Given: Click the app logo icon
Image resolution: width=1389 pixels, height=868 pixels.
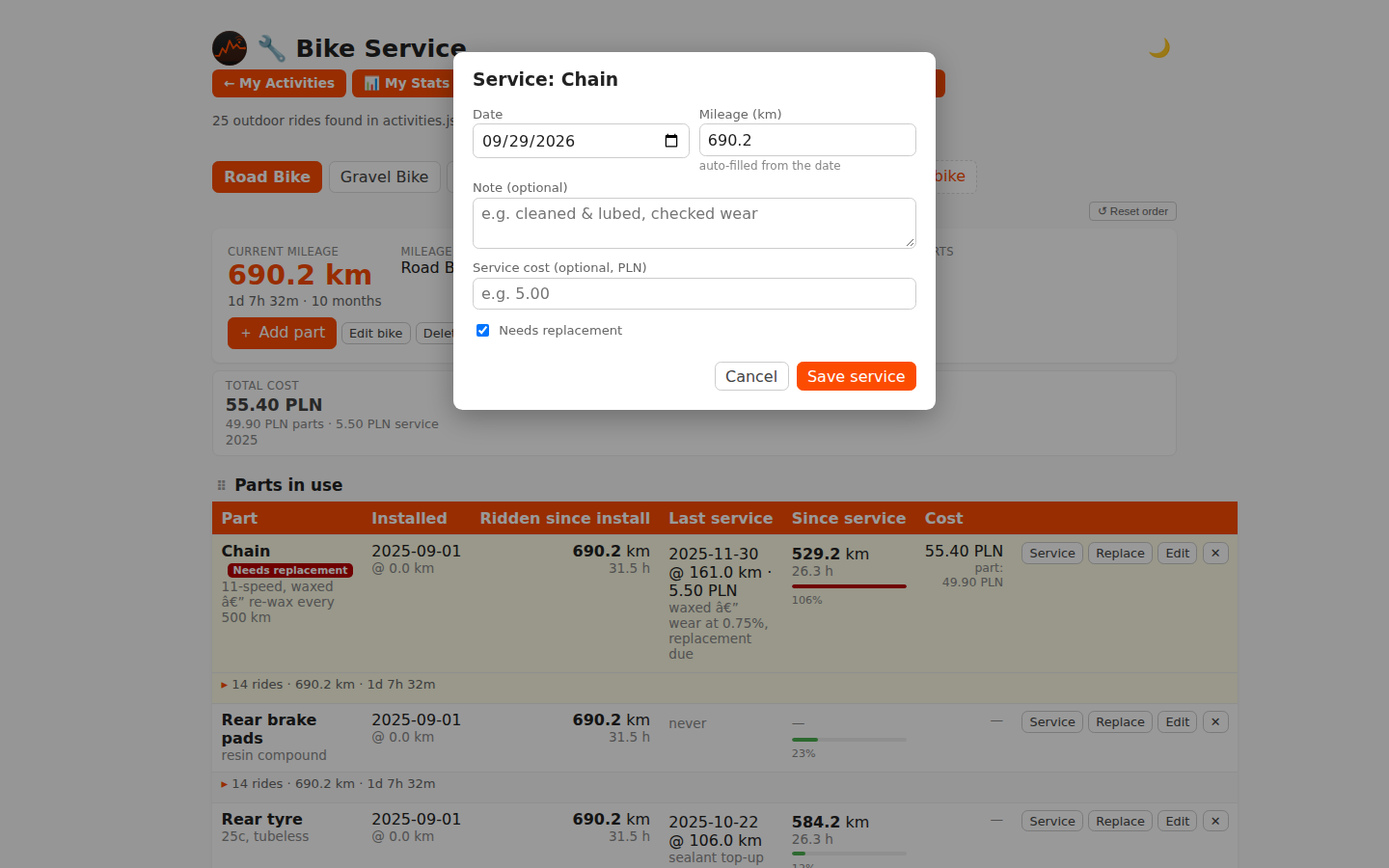Looking at the screenshot, I should tap(230, 48).
